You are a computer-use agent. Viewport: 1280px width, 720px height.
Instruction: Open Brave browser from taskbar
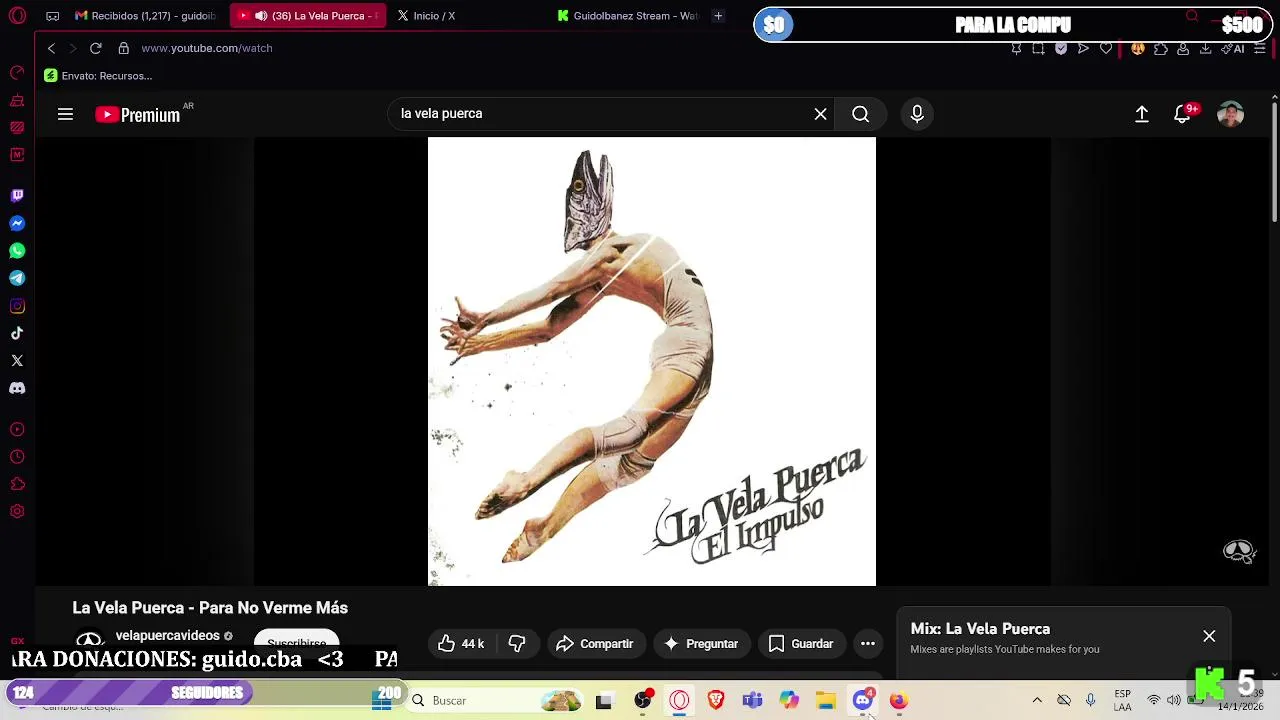716,701
